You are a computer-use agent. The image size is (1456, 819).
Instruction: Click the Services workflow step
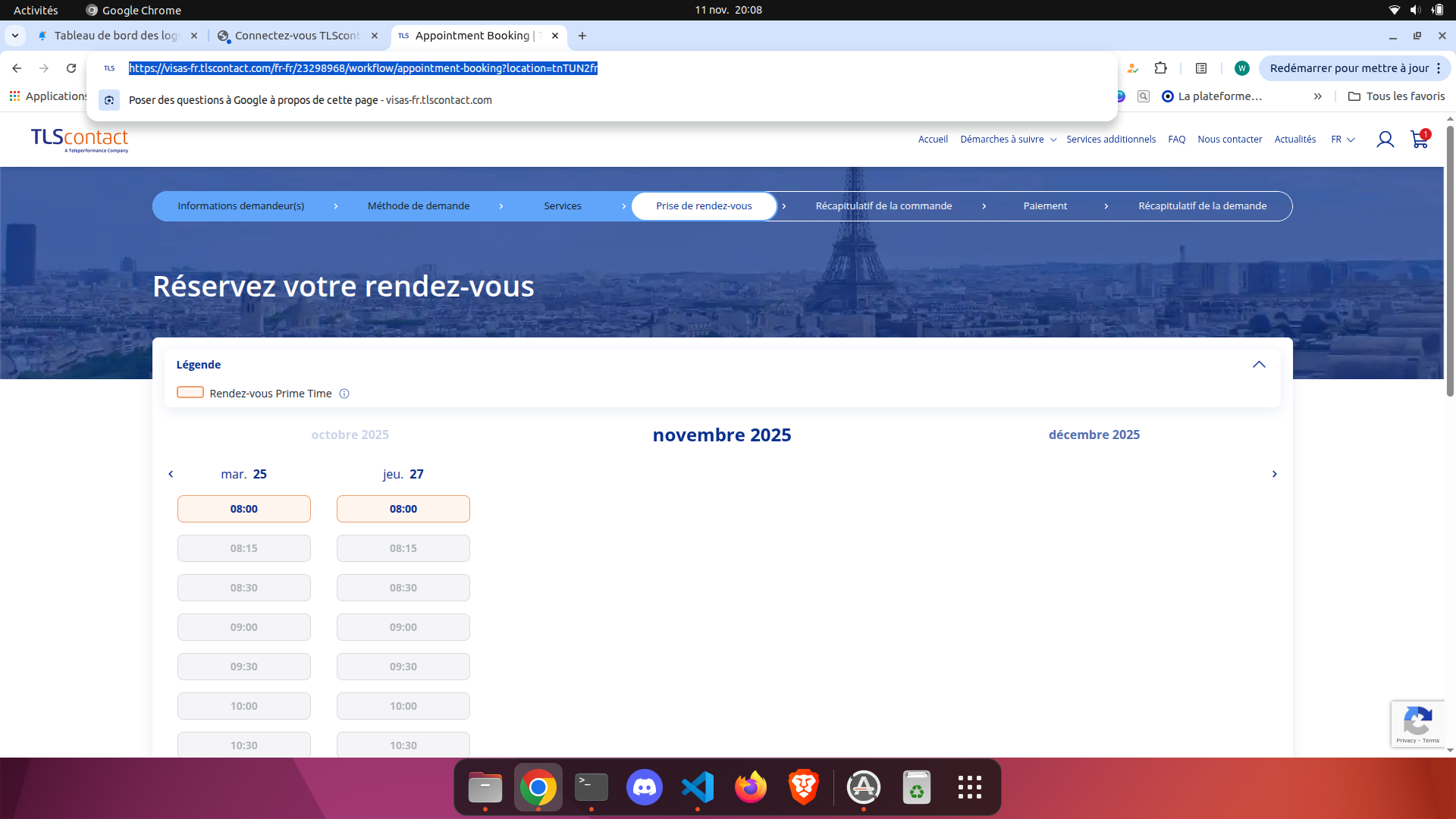(562, 206)
